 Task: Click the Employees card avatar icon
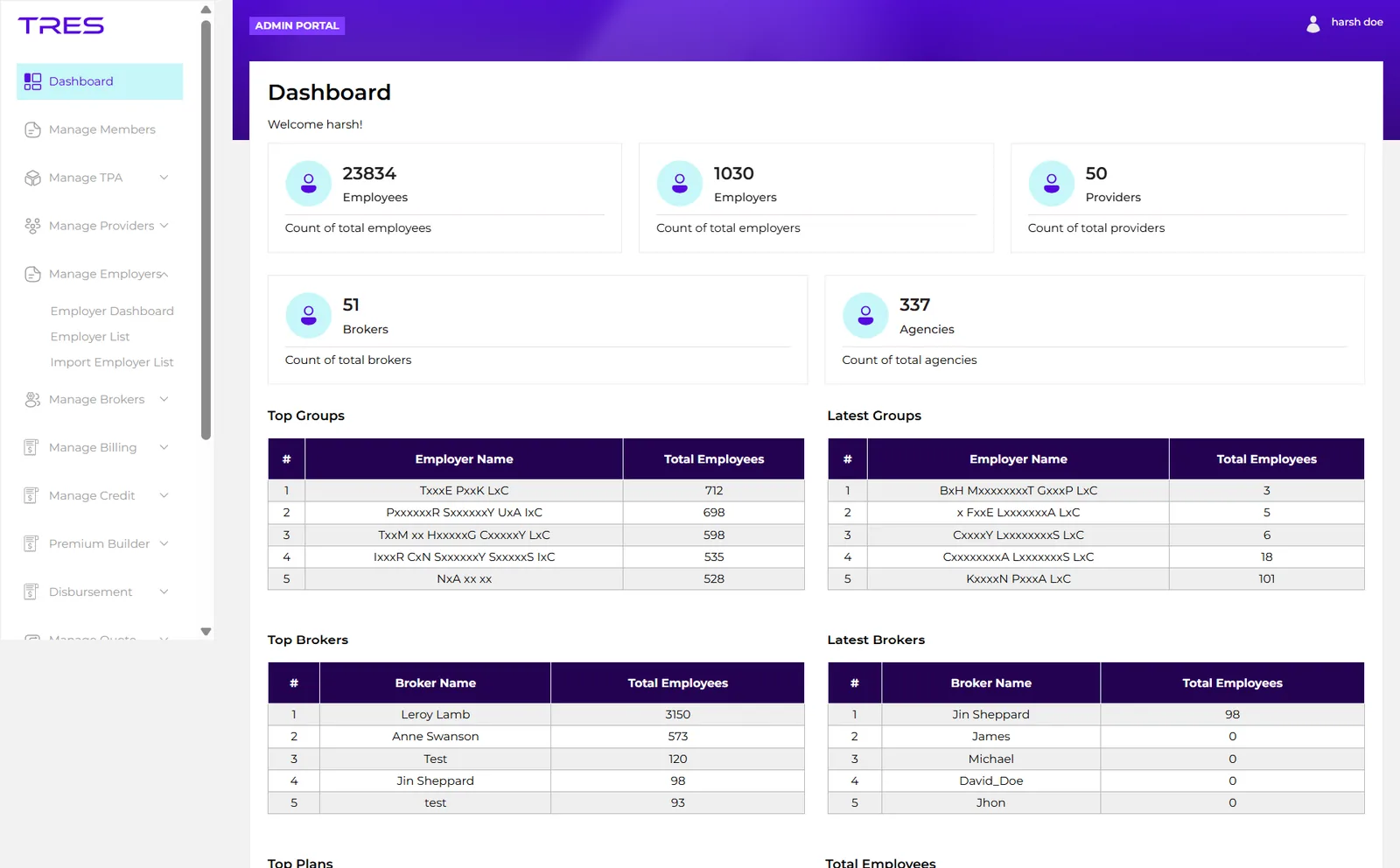[x=309, y=184]
